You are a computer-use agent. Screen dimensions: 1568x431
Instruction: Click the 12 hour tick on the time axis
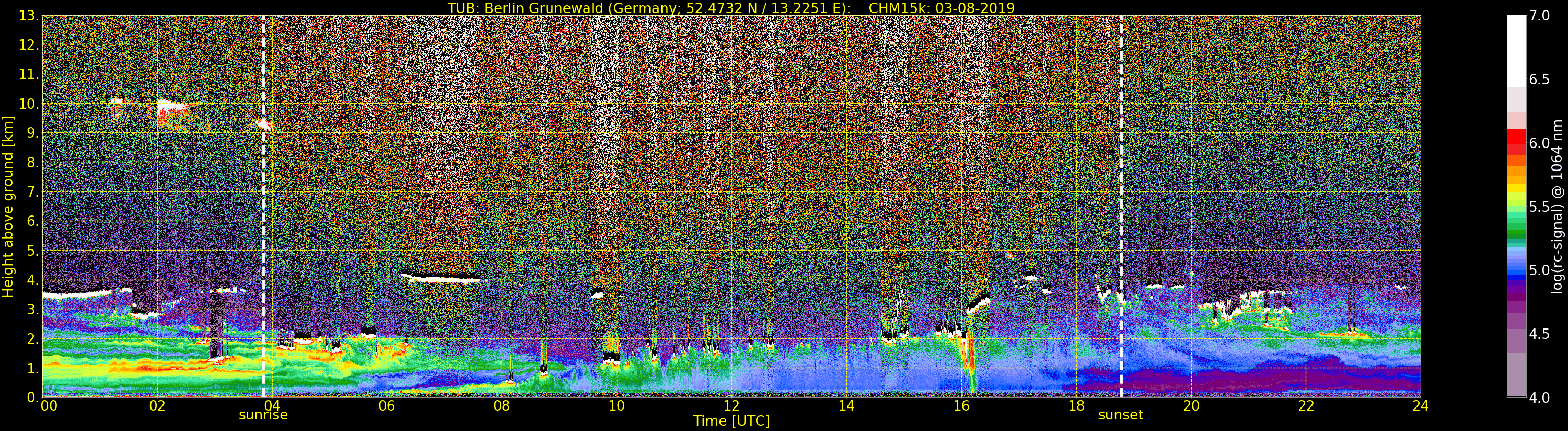point(731,406)
